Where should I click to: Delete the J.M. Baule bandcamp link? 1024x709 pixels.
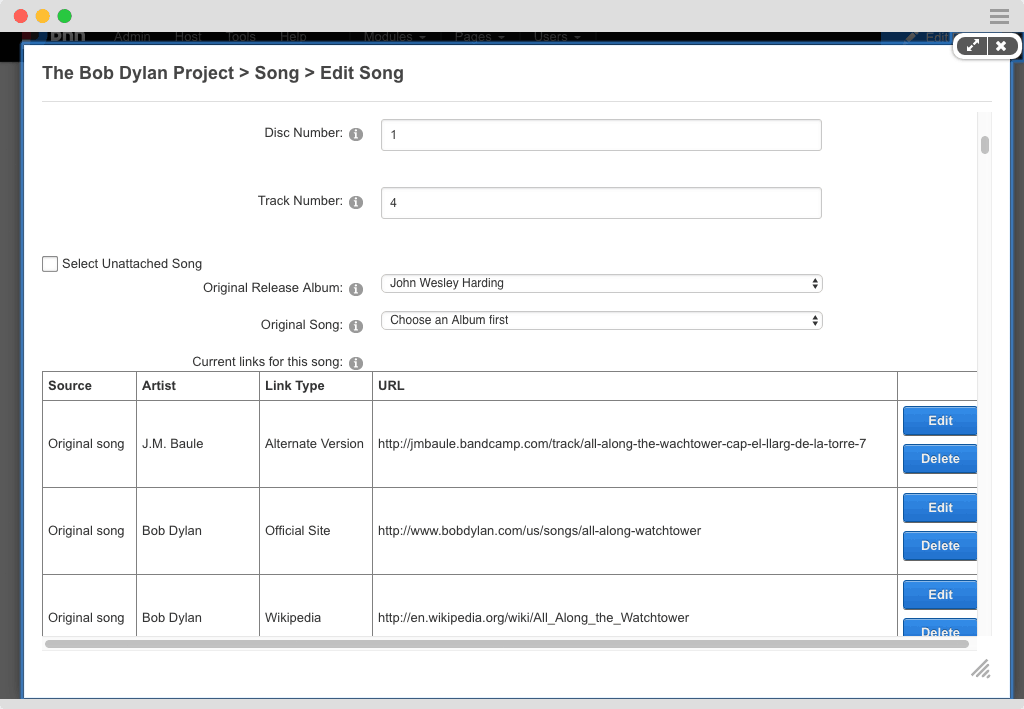[940, 459]
